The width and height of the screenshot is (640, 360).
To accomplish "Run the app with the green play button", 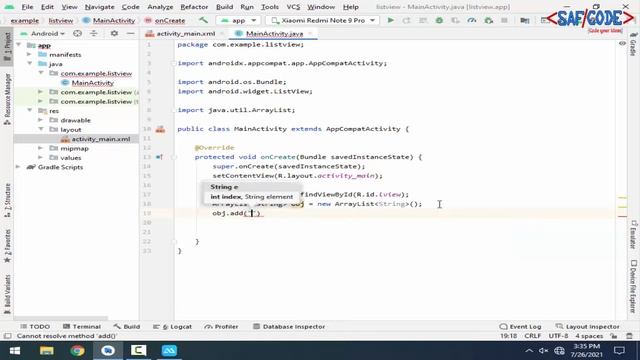I will [391, 20].
